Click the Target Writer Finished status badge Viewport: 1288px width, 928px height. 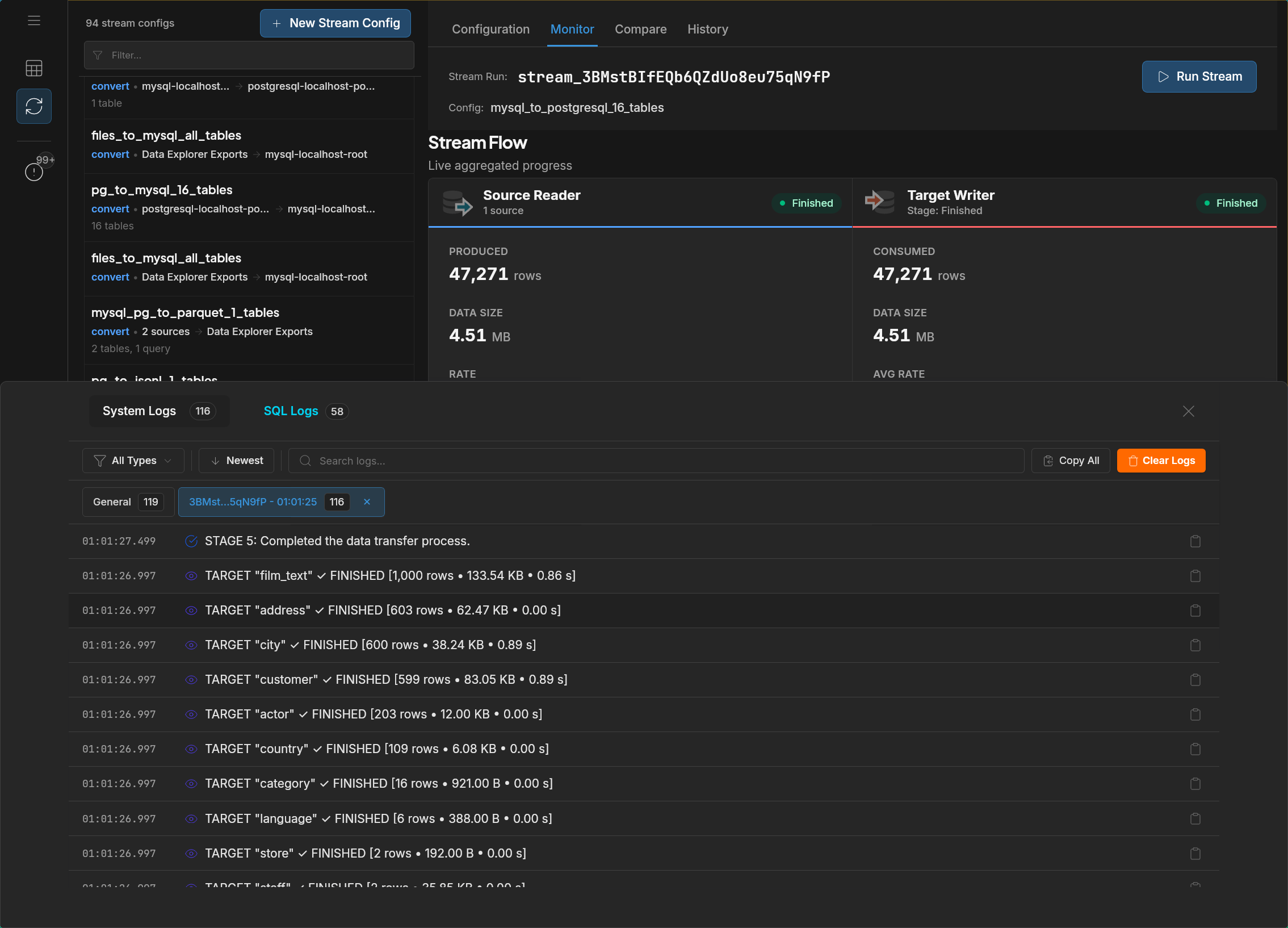coord(1231,203)
